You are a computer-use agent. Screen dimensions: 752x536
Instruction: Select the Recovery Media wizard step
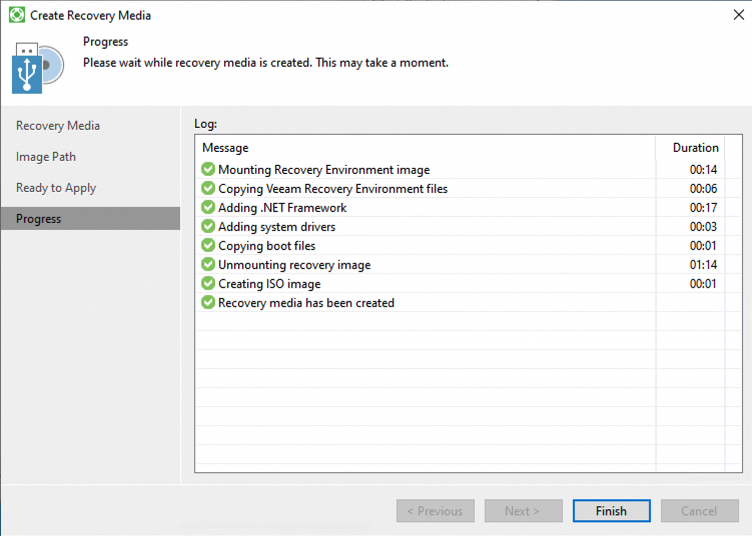pyautogui.click(x=58, y=126)
